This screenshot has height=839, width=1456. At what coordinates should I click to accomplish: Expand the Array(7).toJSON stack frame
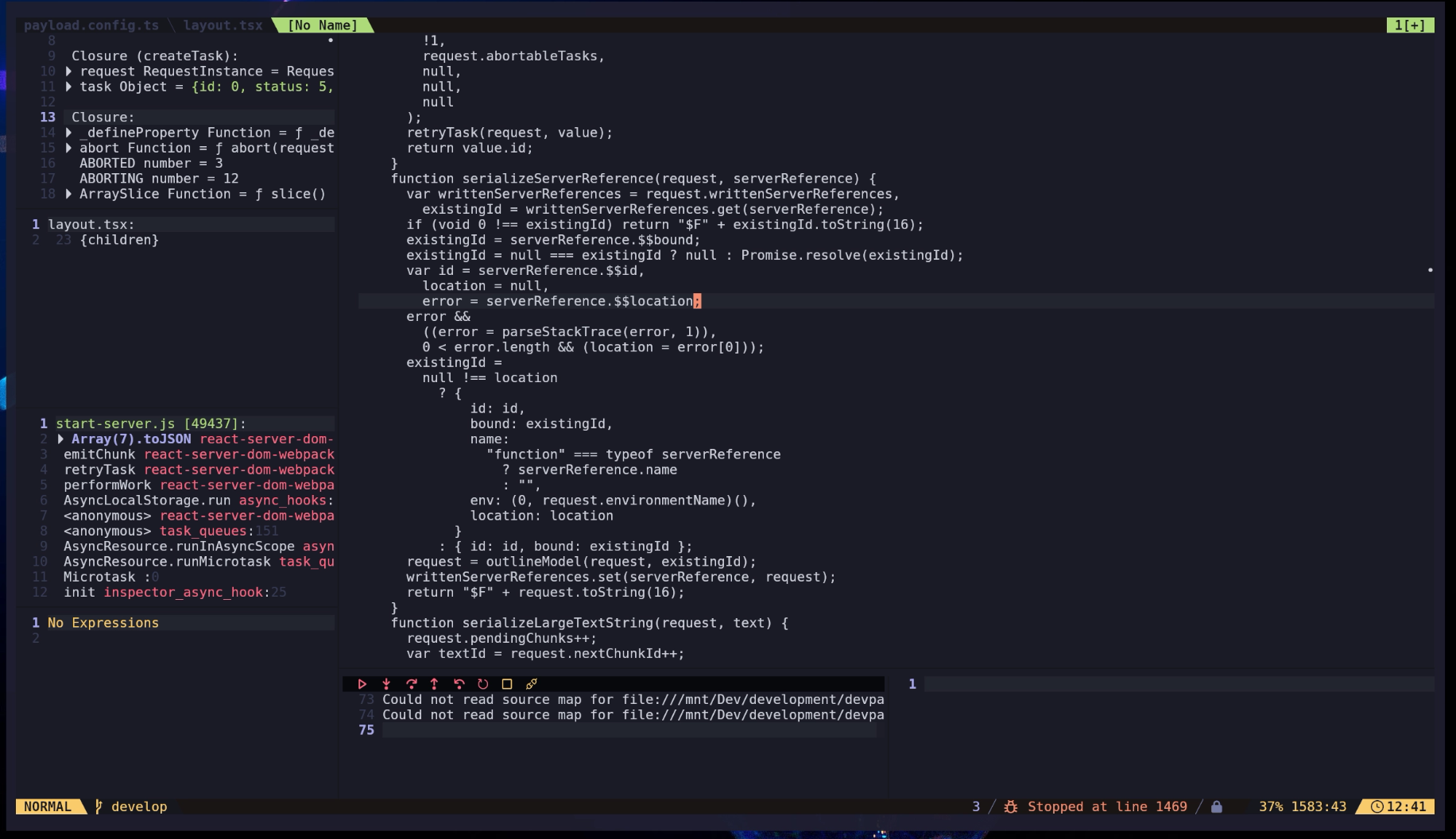point(61,438)
